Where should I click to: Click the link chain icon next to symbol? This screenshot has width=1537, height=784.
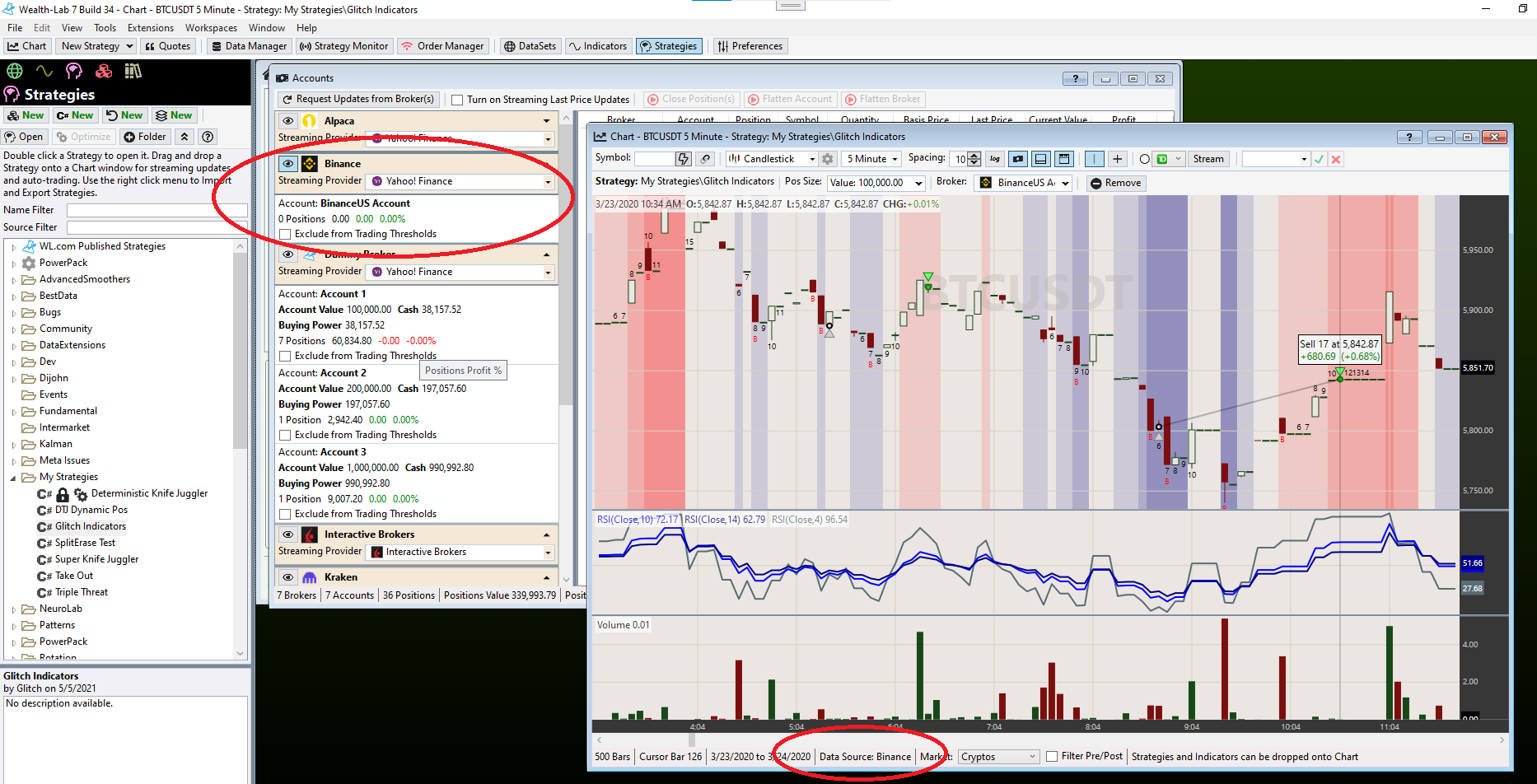(x=705, y=159)
